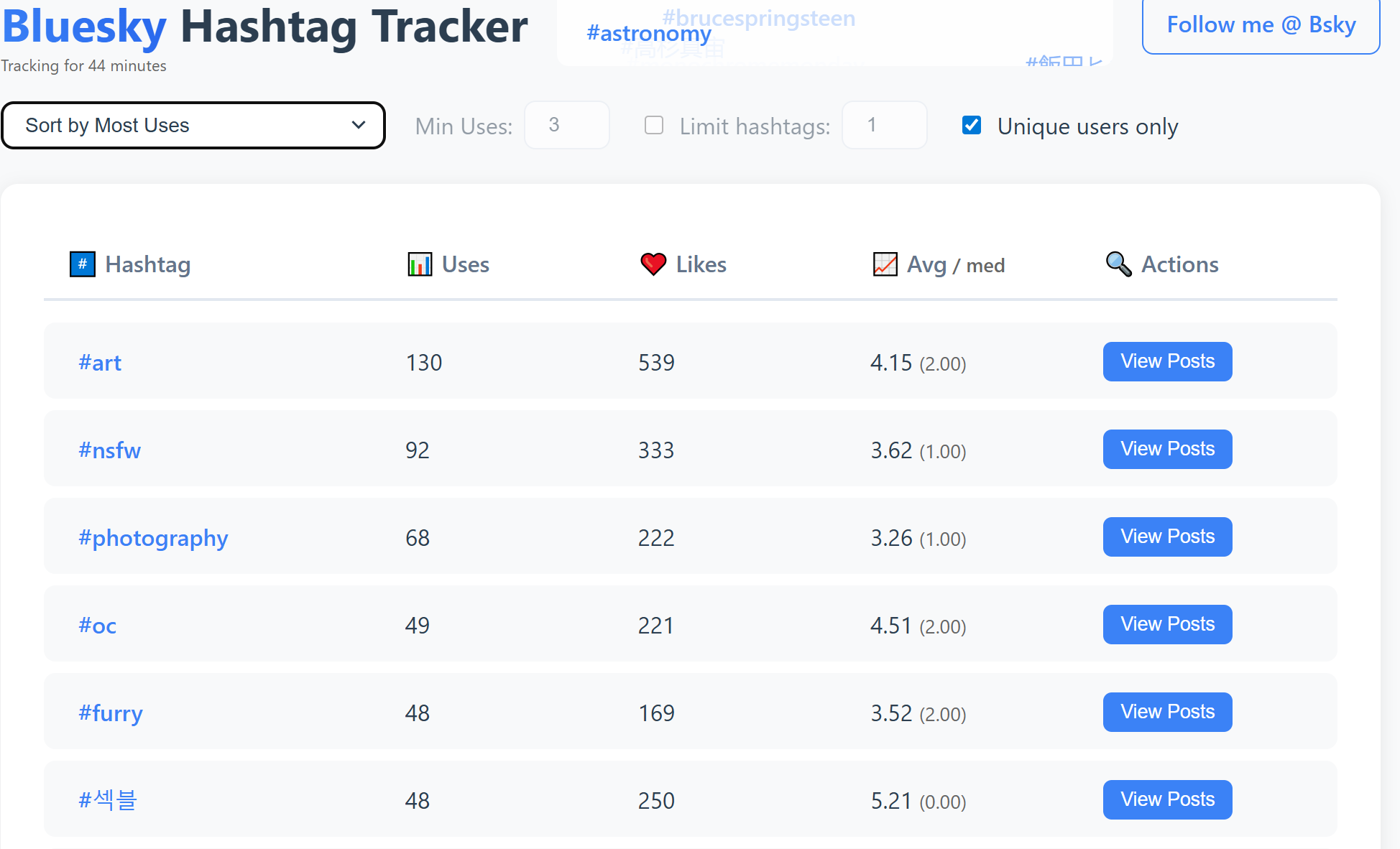Click the 3.52 average value for #furry
Screen dimensions: 1400x849
891,713
